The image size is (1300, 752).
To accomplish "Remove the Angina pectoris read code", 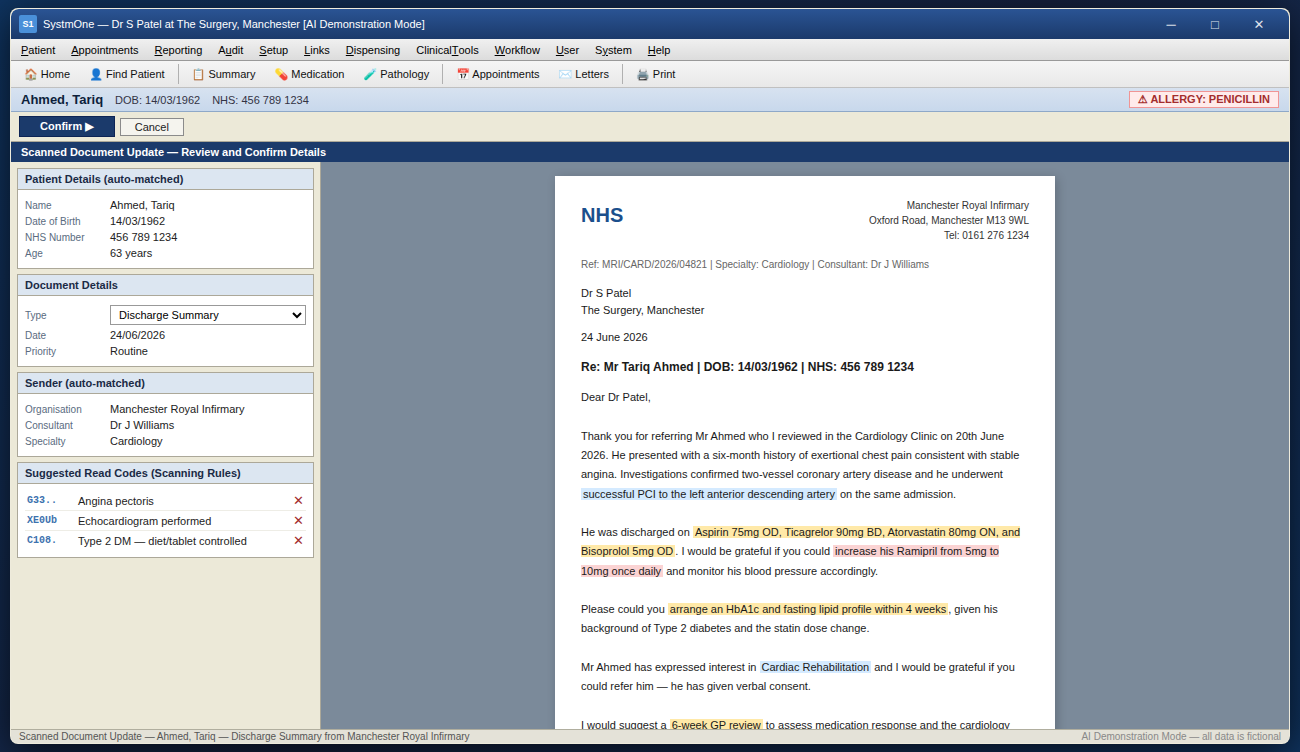I will [298, 501].
